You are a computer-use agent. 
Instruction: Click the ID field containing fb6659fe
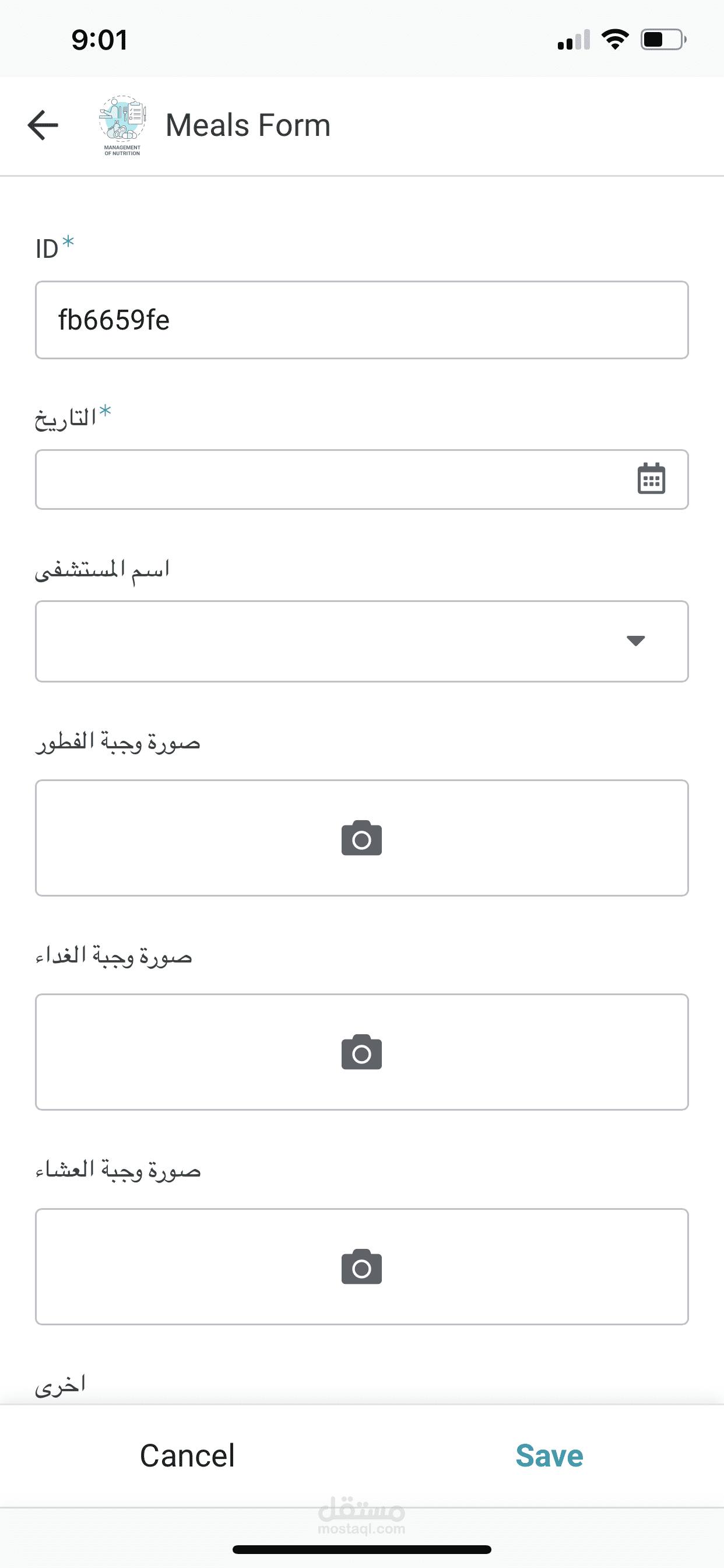(361, 320)
